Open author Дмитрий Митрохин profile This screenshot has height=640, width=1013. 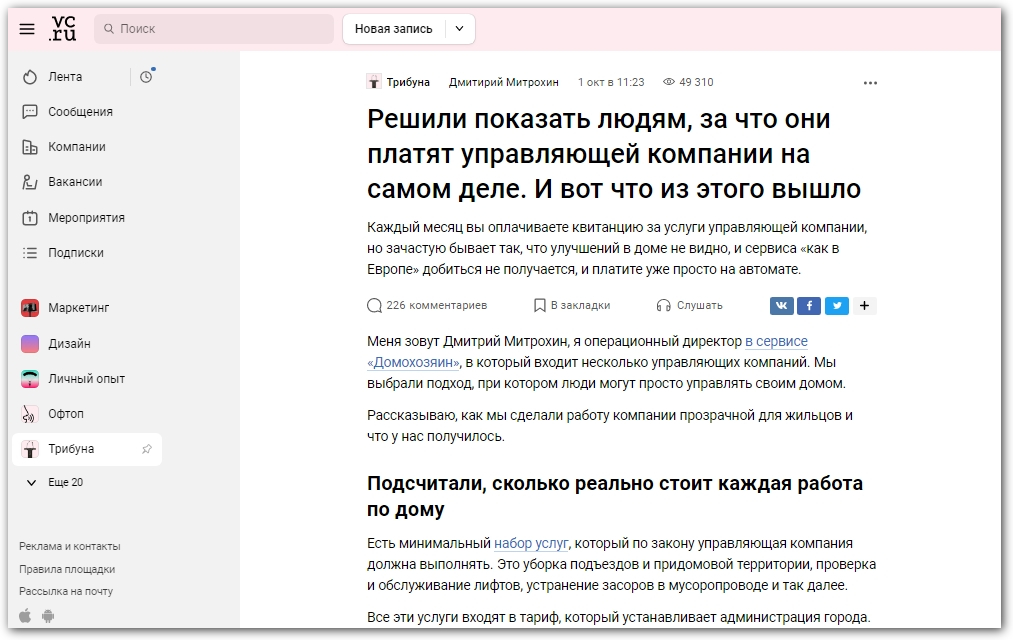(x=503, y=82)
